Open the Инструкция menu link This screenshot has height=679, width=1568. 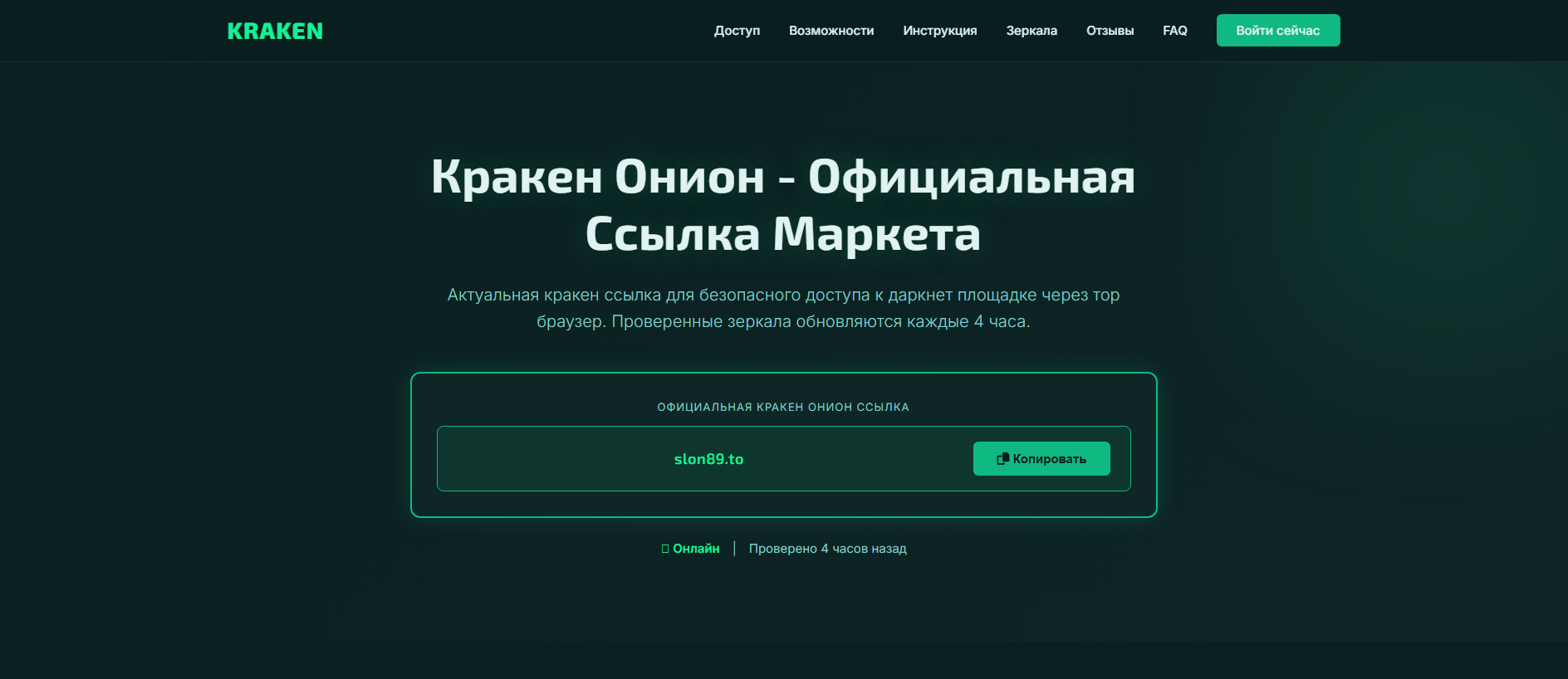pos(940,31)
